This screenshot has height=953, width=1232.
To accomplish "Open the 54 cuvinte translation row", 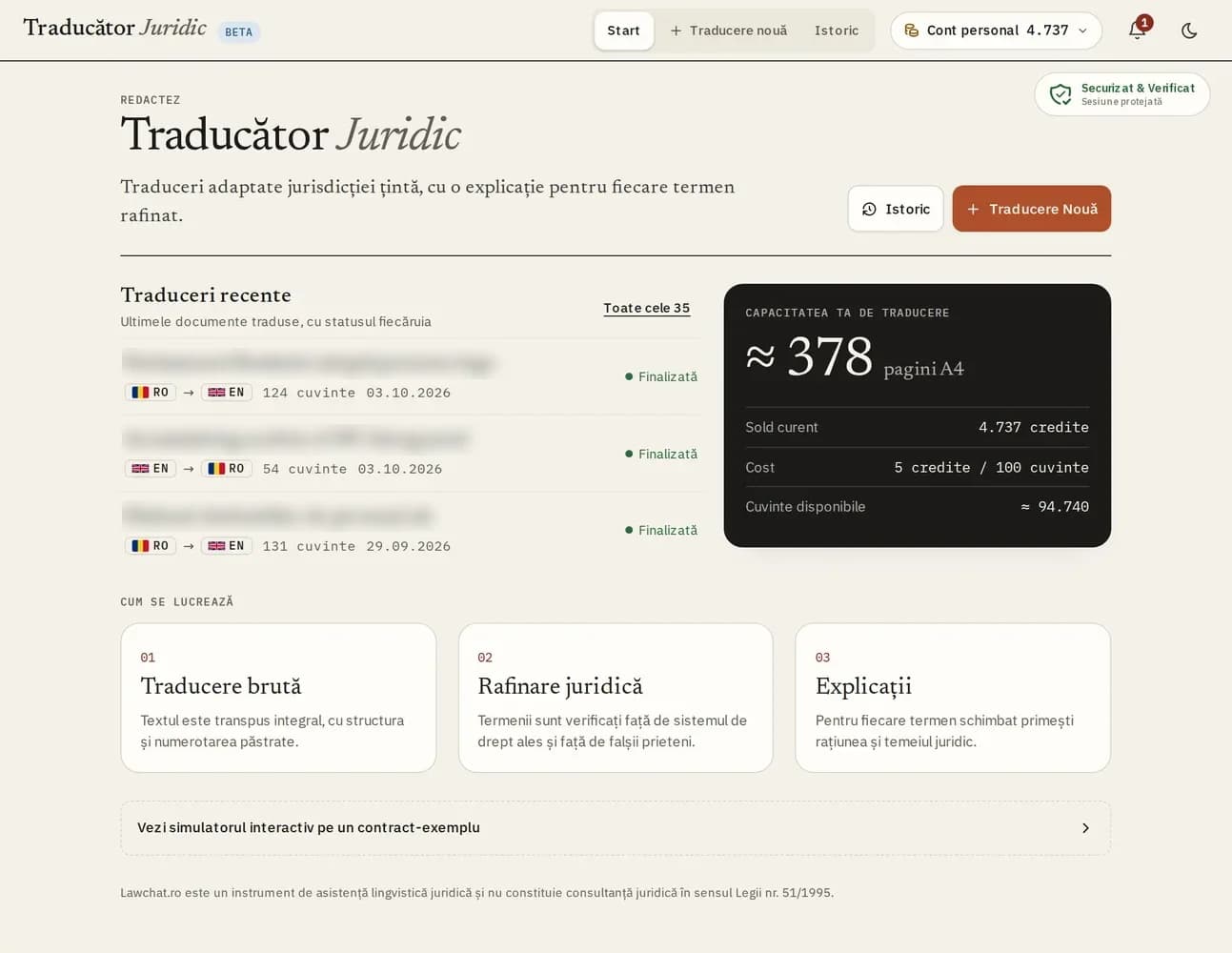I will [411, 454].
